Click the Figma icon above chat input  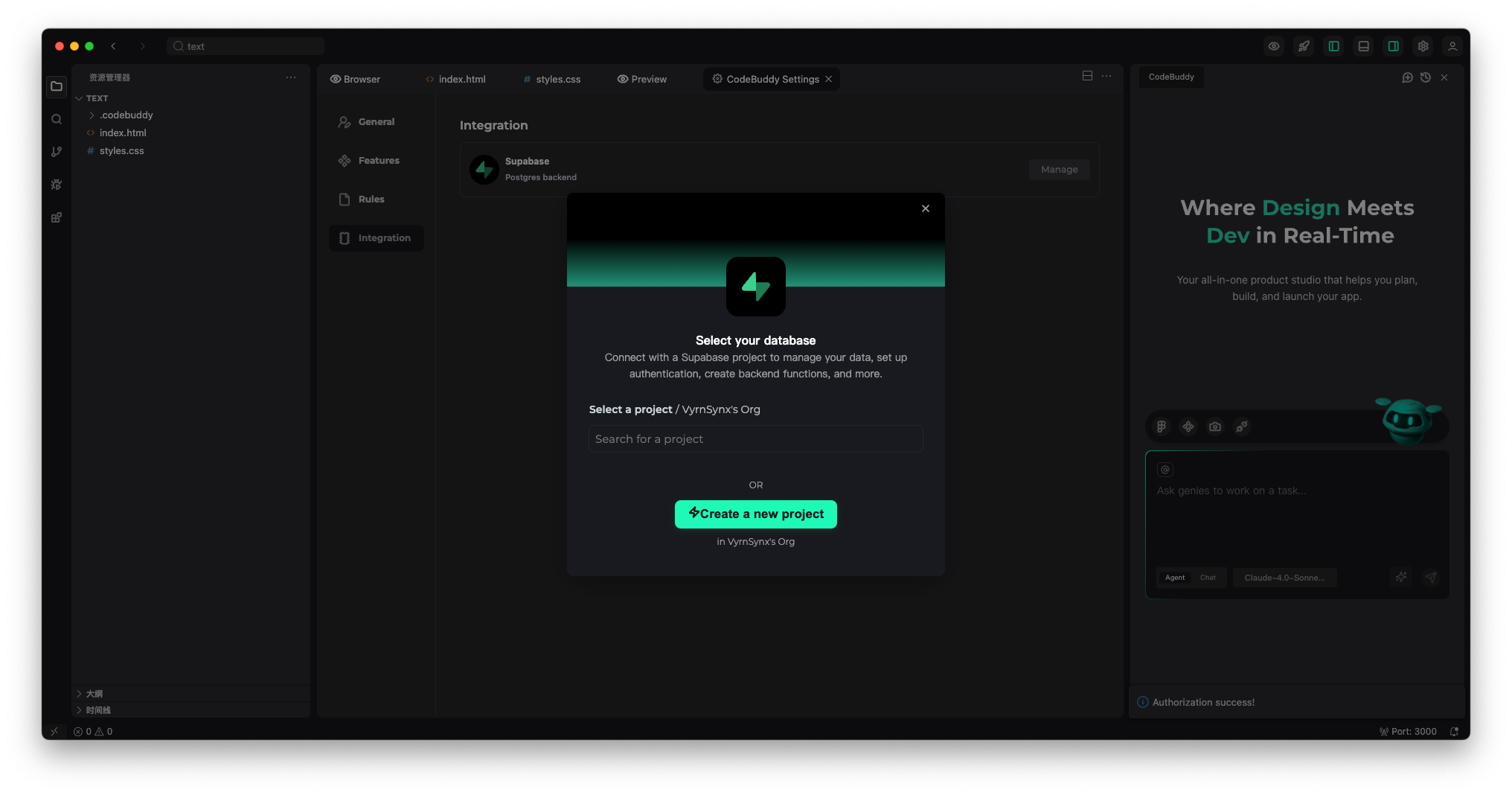[1162, 427]
